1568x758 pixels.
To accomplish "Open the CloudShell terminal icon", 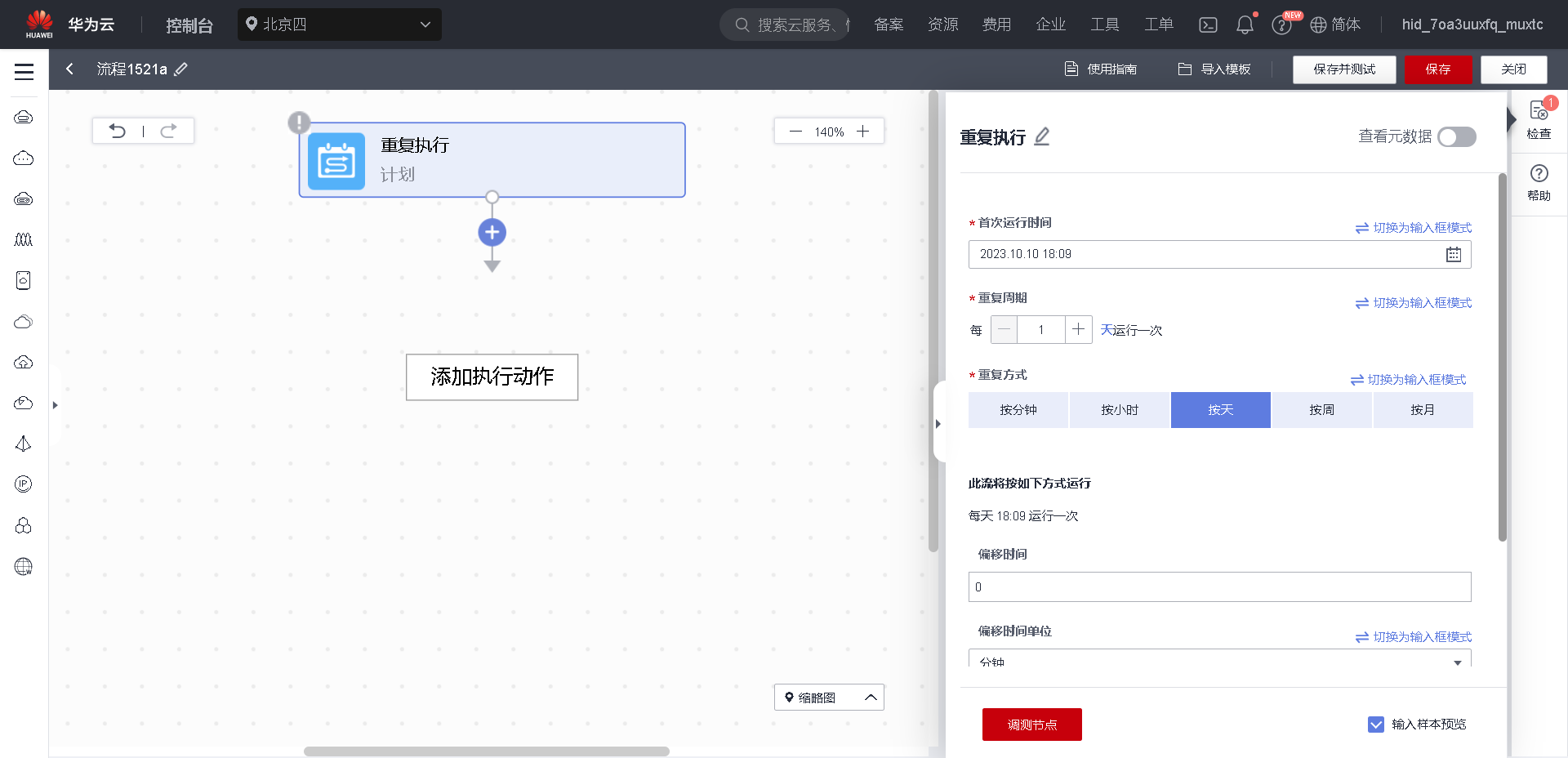I will tap(1208, 25).
